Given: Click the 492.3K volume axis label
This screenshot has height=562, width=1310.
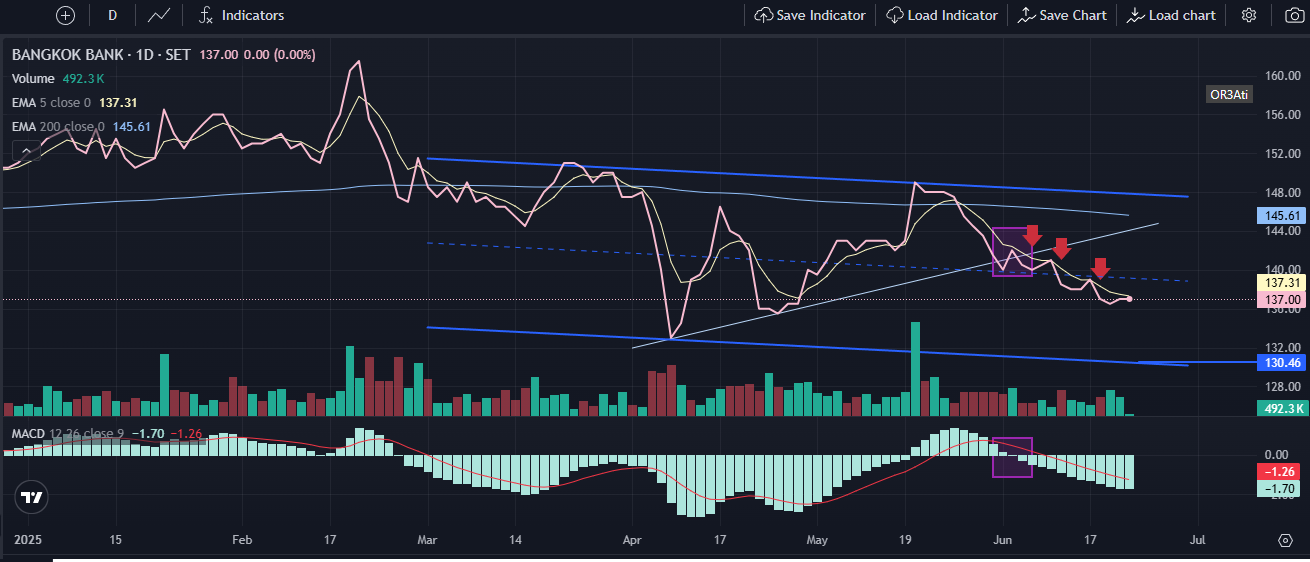Looking at the screenshot, I should [x=1281, y=408].
